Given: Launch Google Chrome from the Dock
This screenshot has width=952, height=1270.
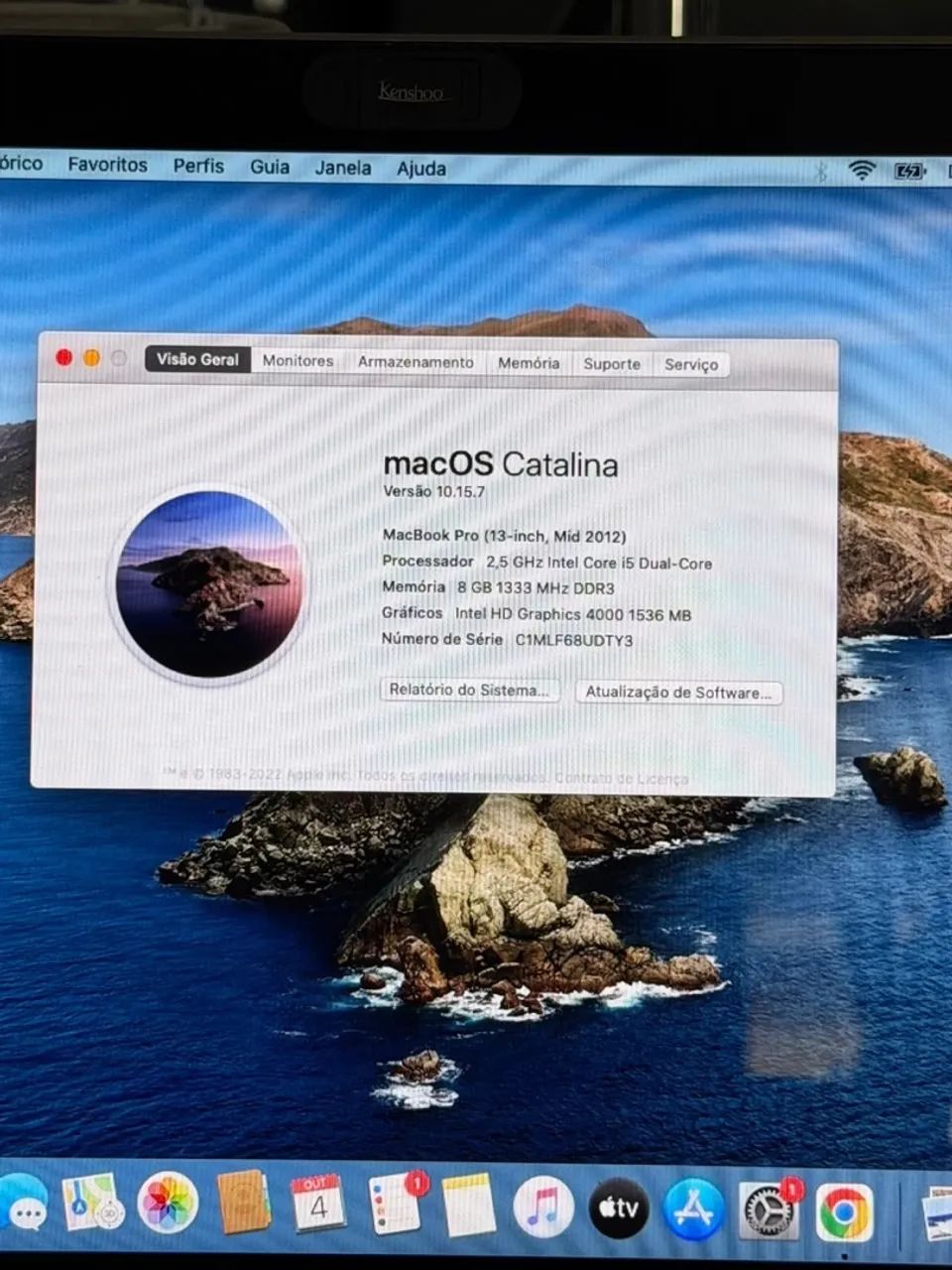Looking at the screenshot, I should [845, 1212].
